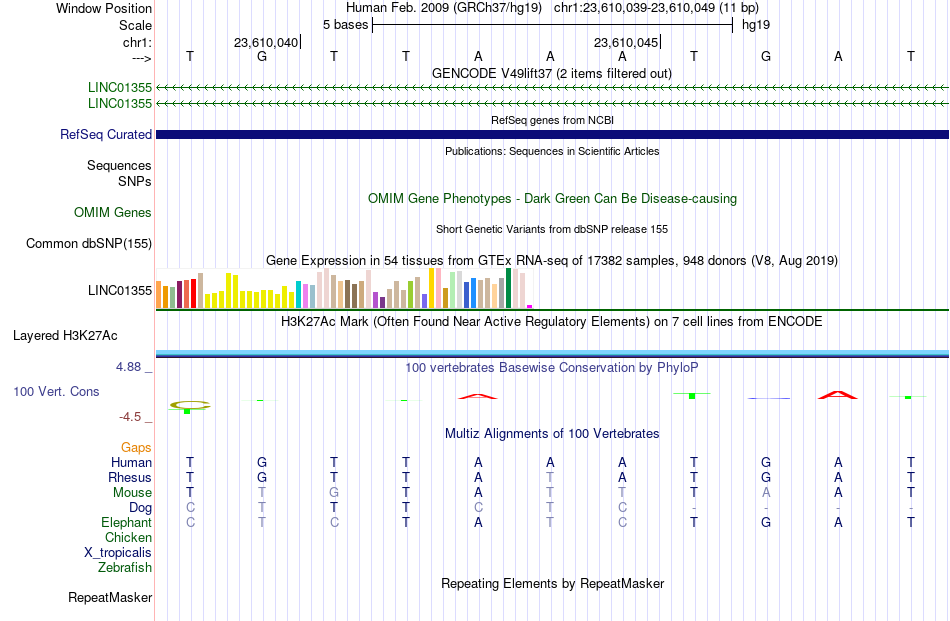Image resolution: width=950 pixels, height=621 pixels.
Task: Click the RepeatMasker side label
Action: tap(110, 597)
